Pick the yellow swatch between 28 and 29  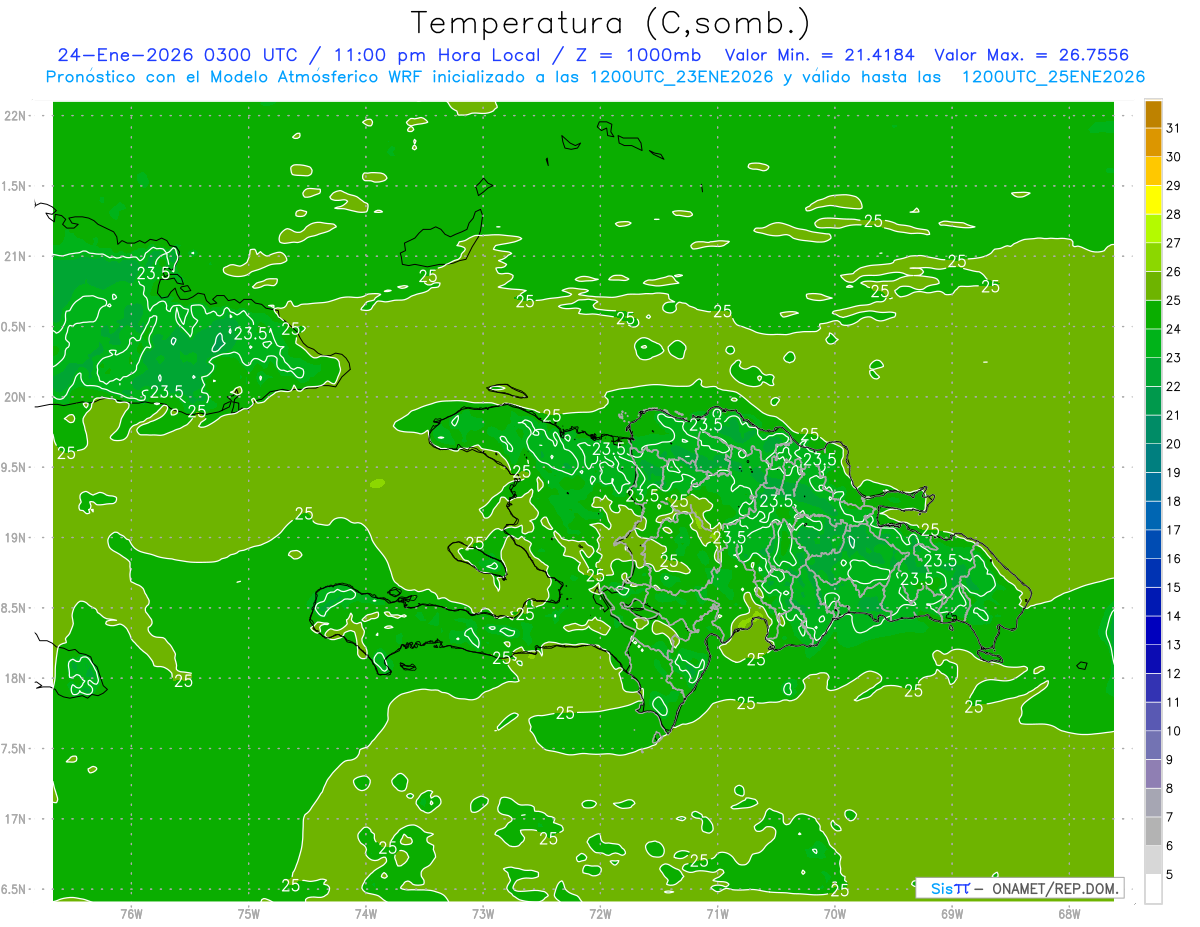pos(1153,200)
